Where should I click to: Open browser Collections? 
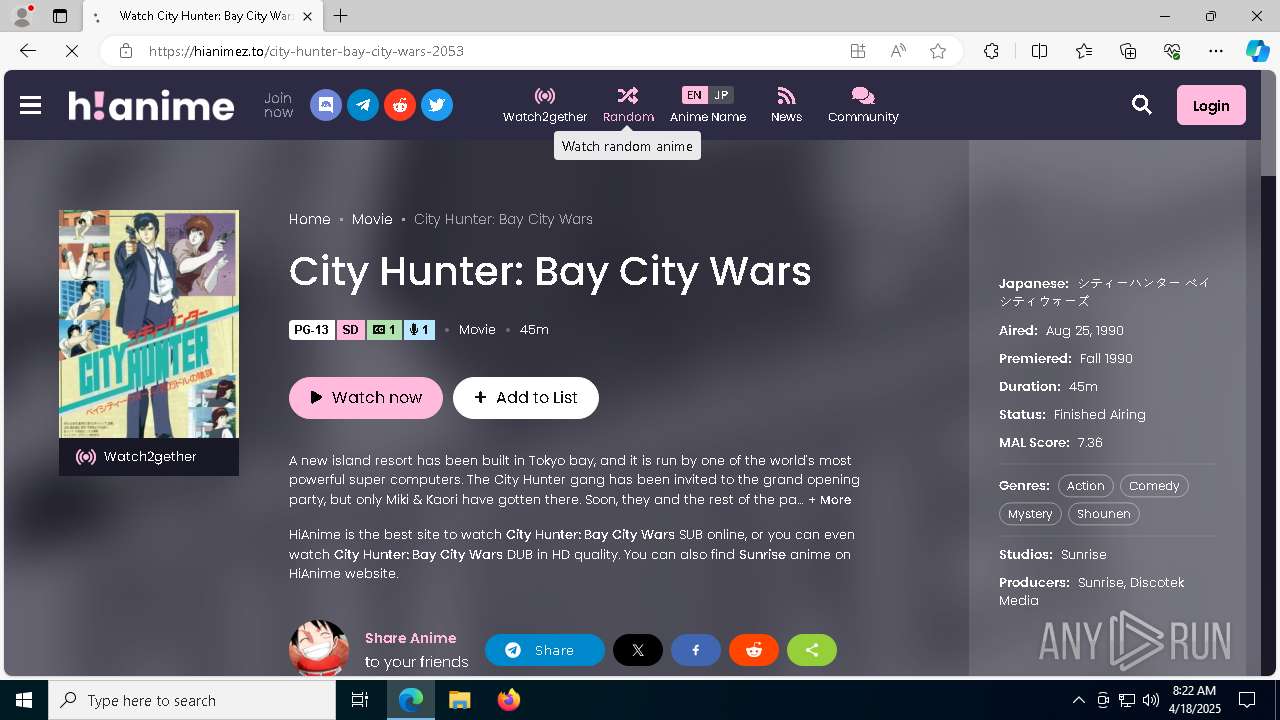click(x=1128, y=51)
